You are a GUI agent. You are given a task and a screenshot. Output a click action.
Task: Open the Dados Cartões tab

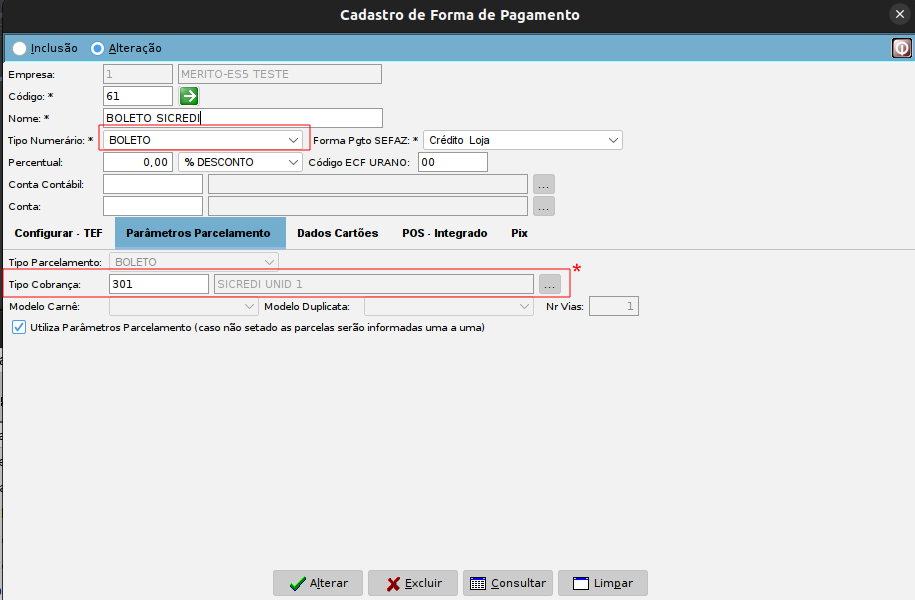click(x=338, y=233)
